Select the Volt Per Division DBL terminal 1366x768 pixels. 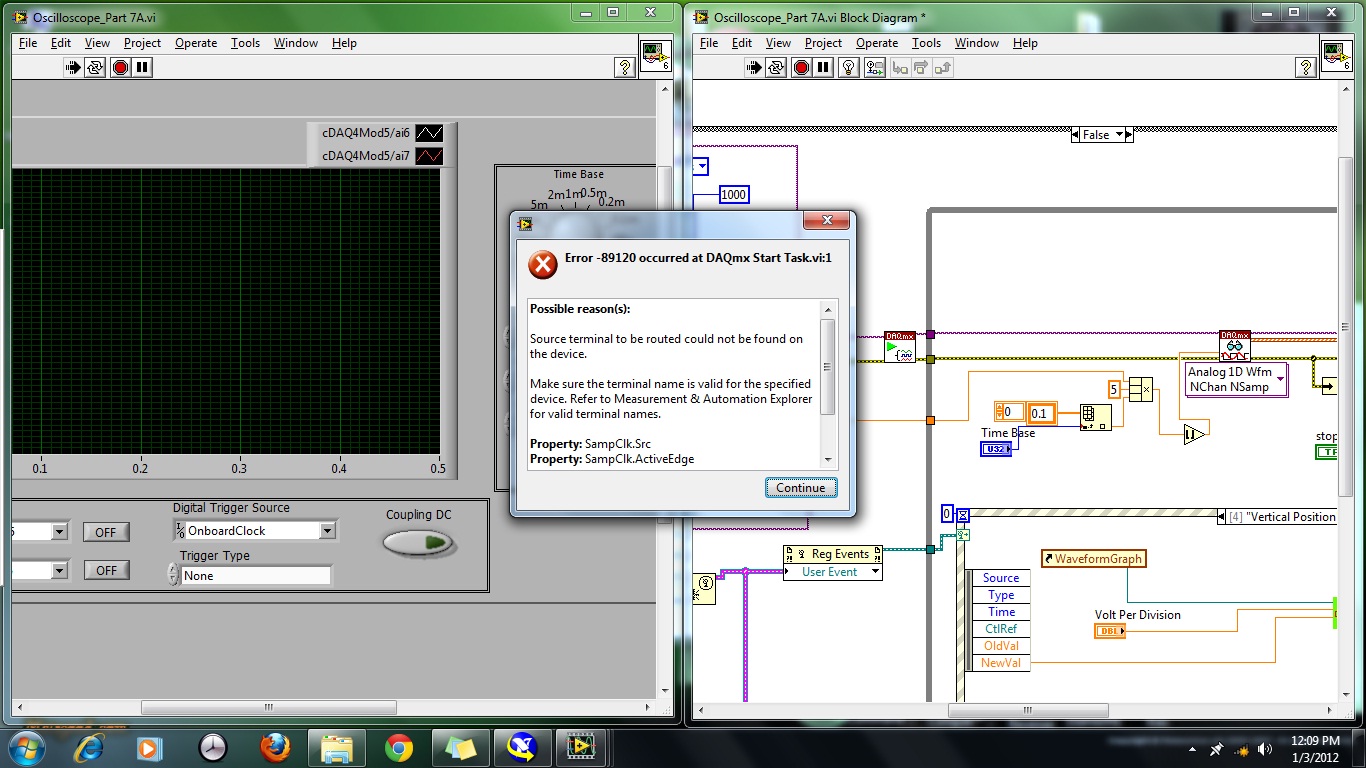(x=1110, y=631)
